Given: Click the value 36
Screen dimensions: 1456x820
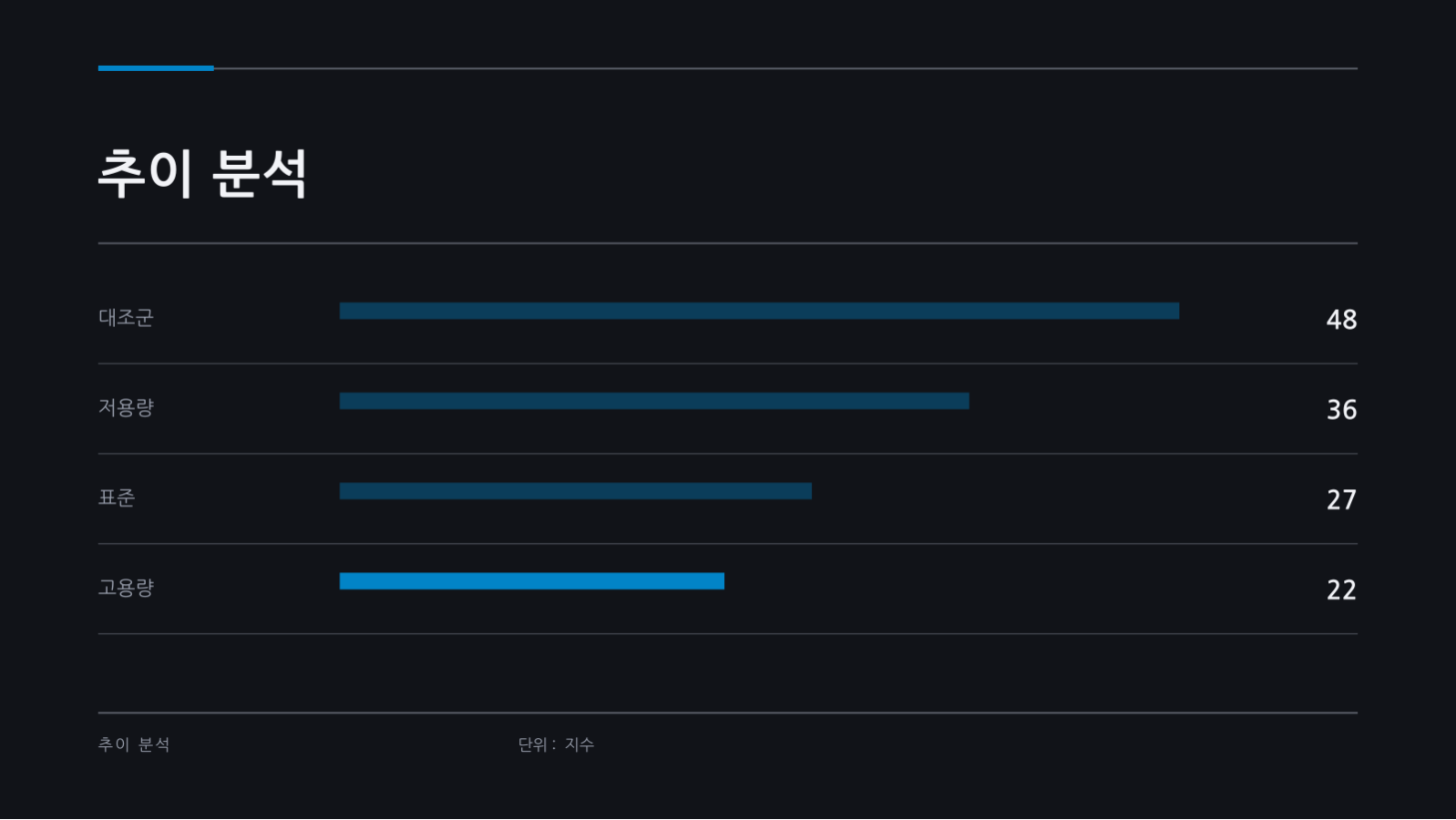Looking at the screenshot, I should coord(1341,410).
